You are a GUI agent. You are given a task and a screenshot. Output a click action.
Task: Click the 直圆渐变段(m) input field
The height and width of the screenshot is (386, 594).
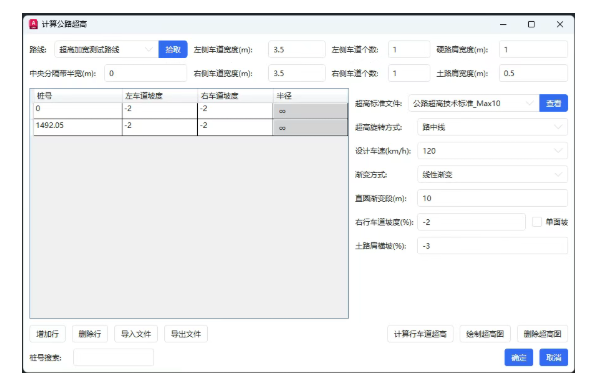pyautogui.click(x=492, y=198)
